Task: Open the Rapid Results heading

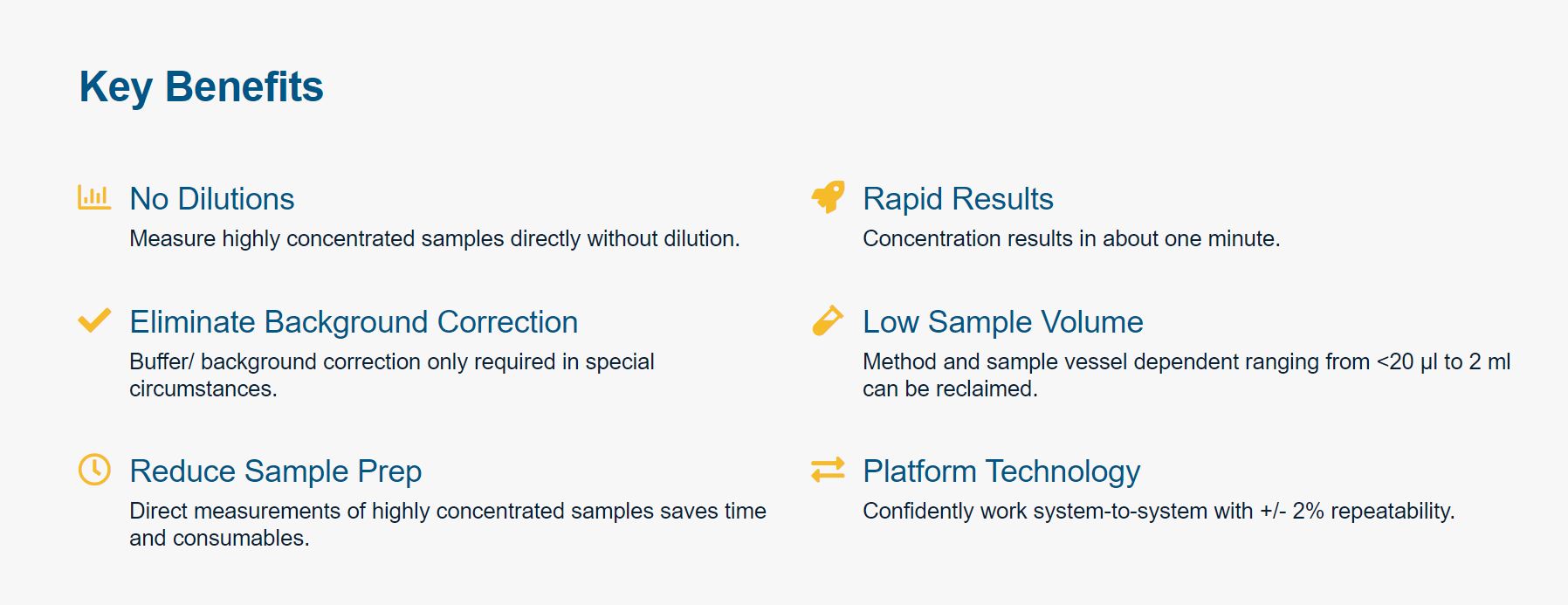Action: (x=958, y=199)
